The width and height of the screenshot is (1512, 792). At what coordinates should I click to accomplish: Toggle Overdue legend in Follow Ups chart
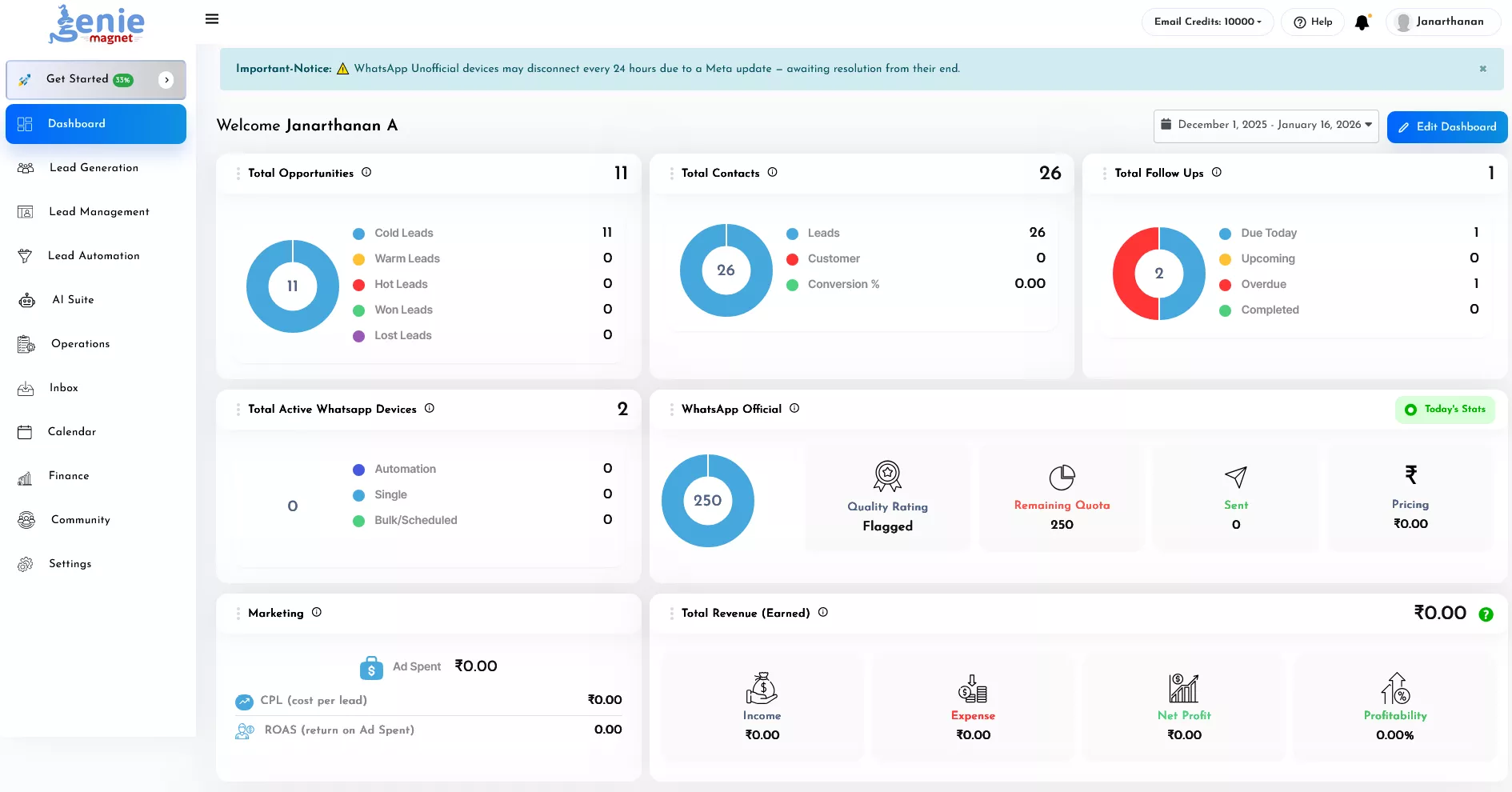coord(1263,284)
